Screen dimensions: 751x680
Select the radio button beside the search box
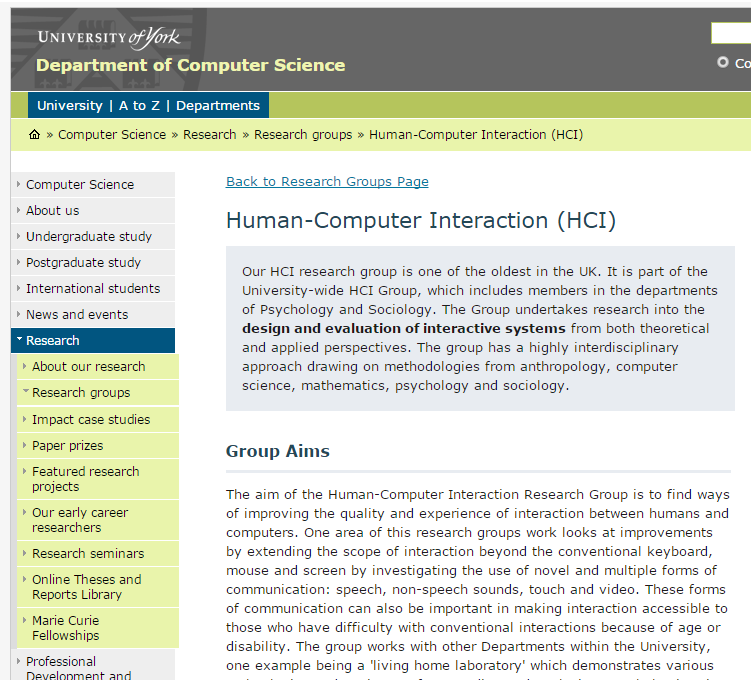723,62
